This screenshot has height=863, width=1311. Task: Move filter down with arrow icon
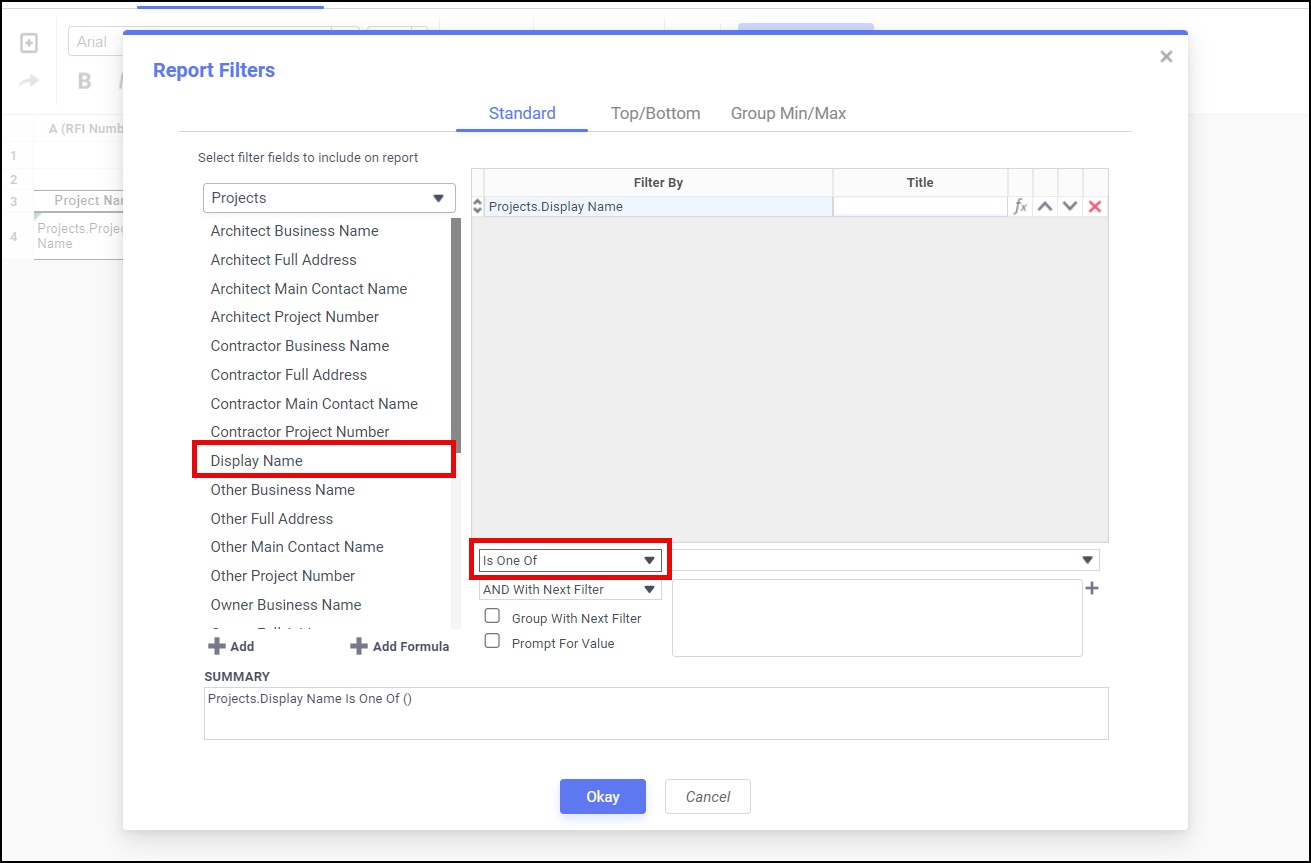[x=1070, y=207]
